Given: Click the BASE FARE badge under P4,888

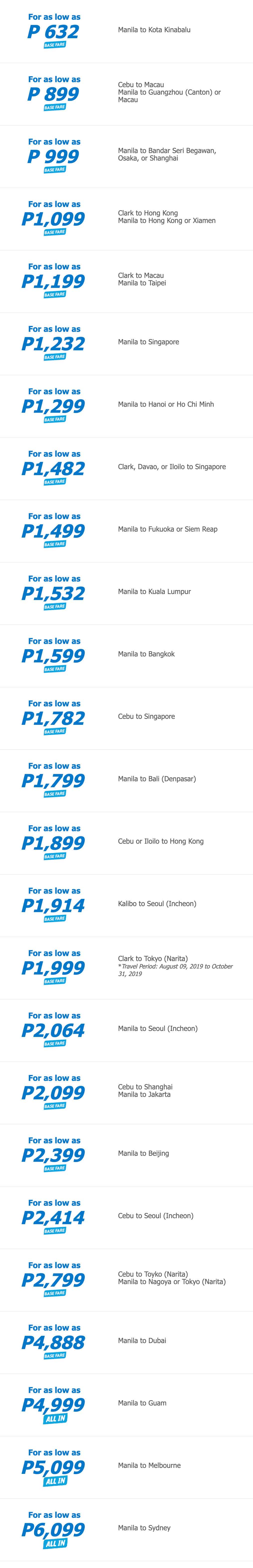Looking at the screenshot, I should click(x=55, y=1356).
